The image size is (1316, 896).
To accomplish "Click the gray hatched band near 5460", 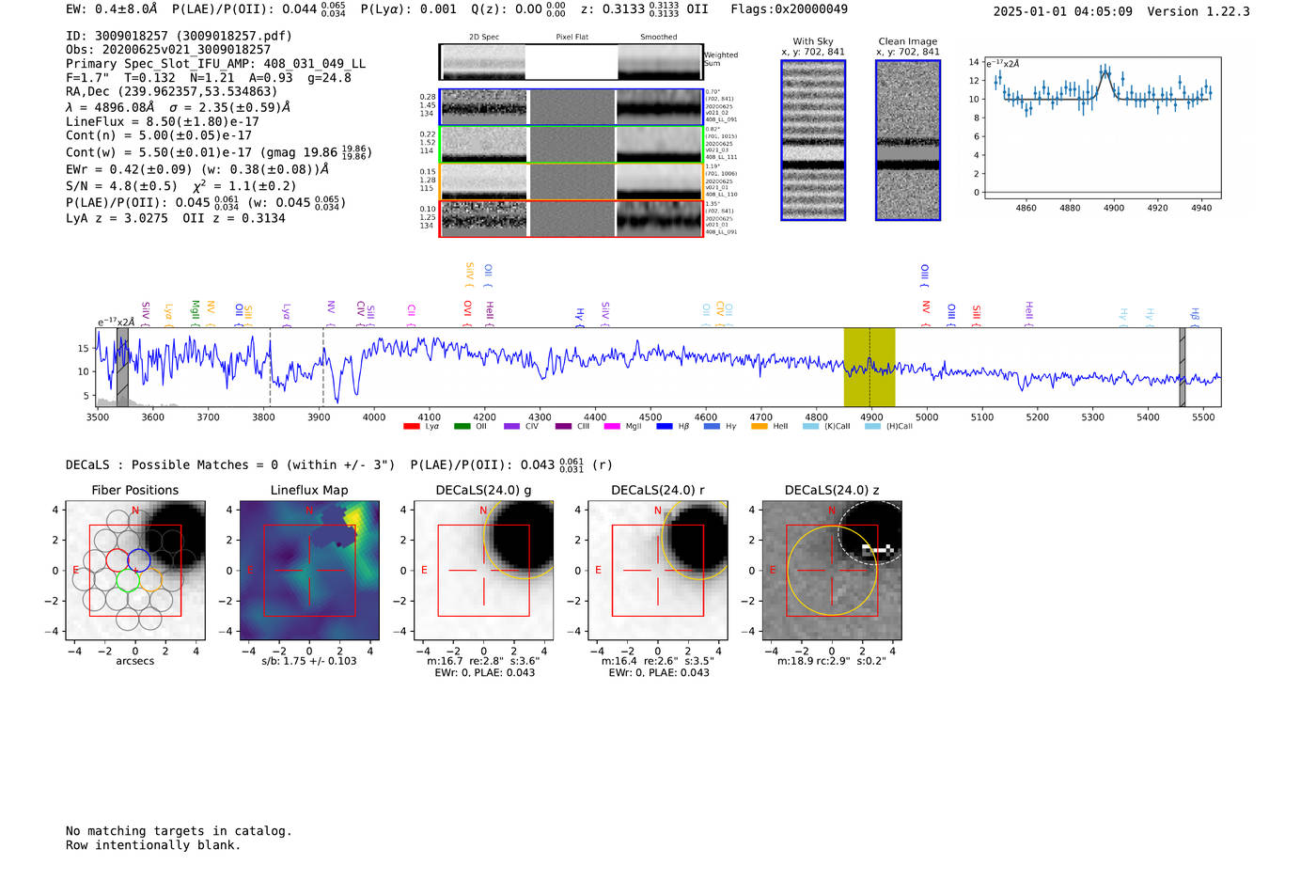I will click(x=1183, y=368).
